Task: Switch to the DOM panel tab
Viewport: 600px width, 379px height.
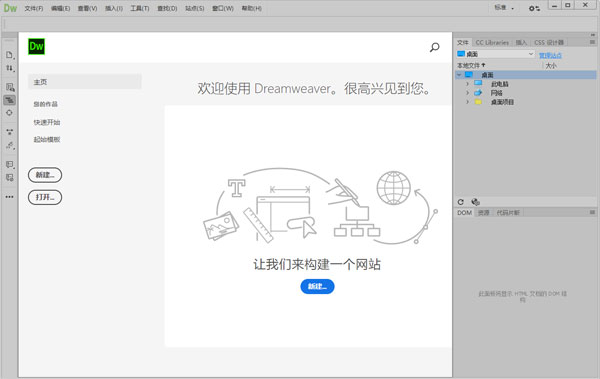Action: pyautogui.click(x=465, y=212)
